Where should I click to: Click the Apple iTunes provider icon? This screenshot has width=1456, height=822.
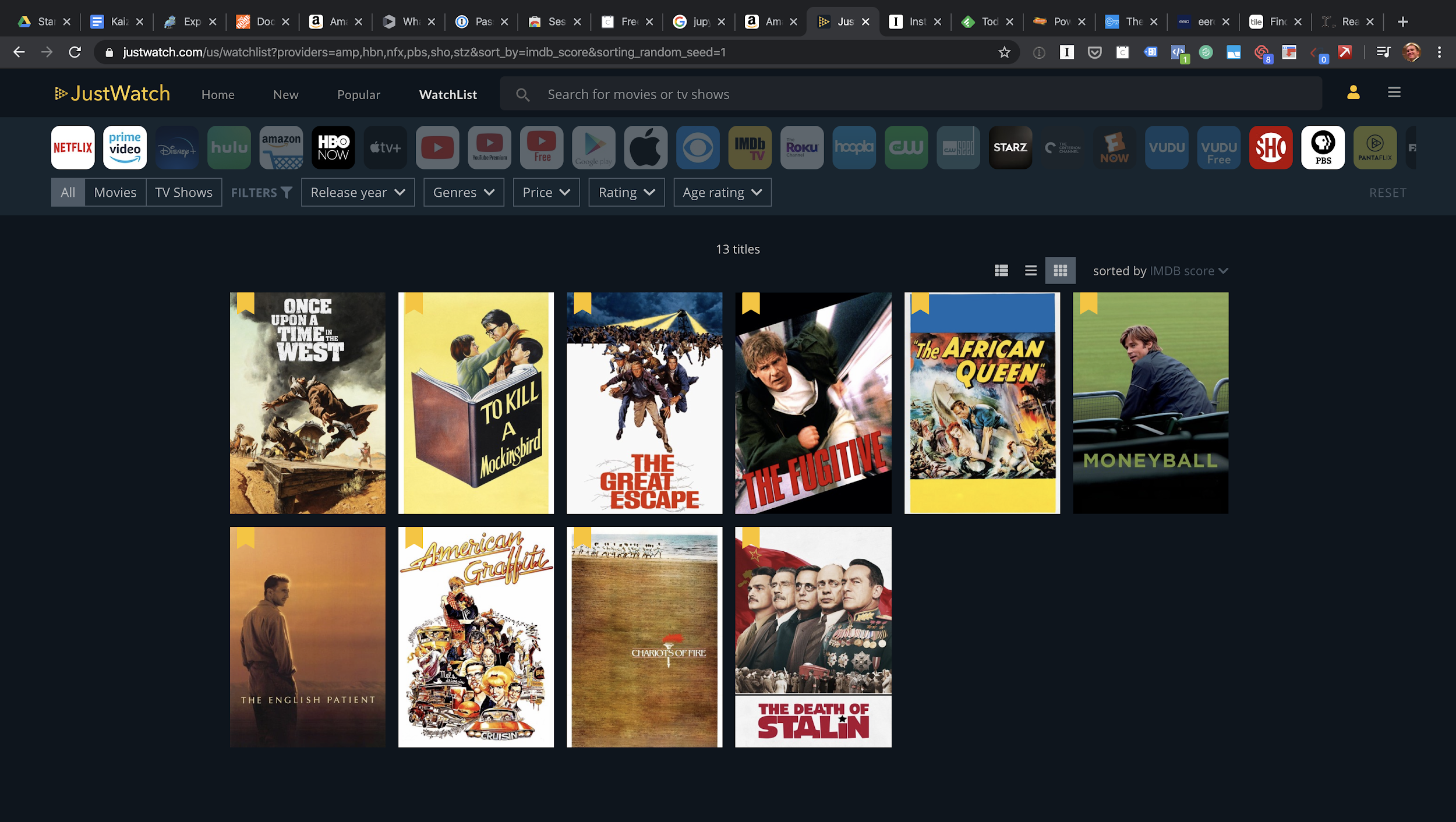click(646, 147)
